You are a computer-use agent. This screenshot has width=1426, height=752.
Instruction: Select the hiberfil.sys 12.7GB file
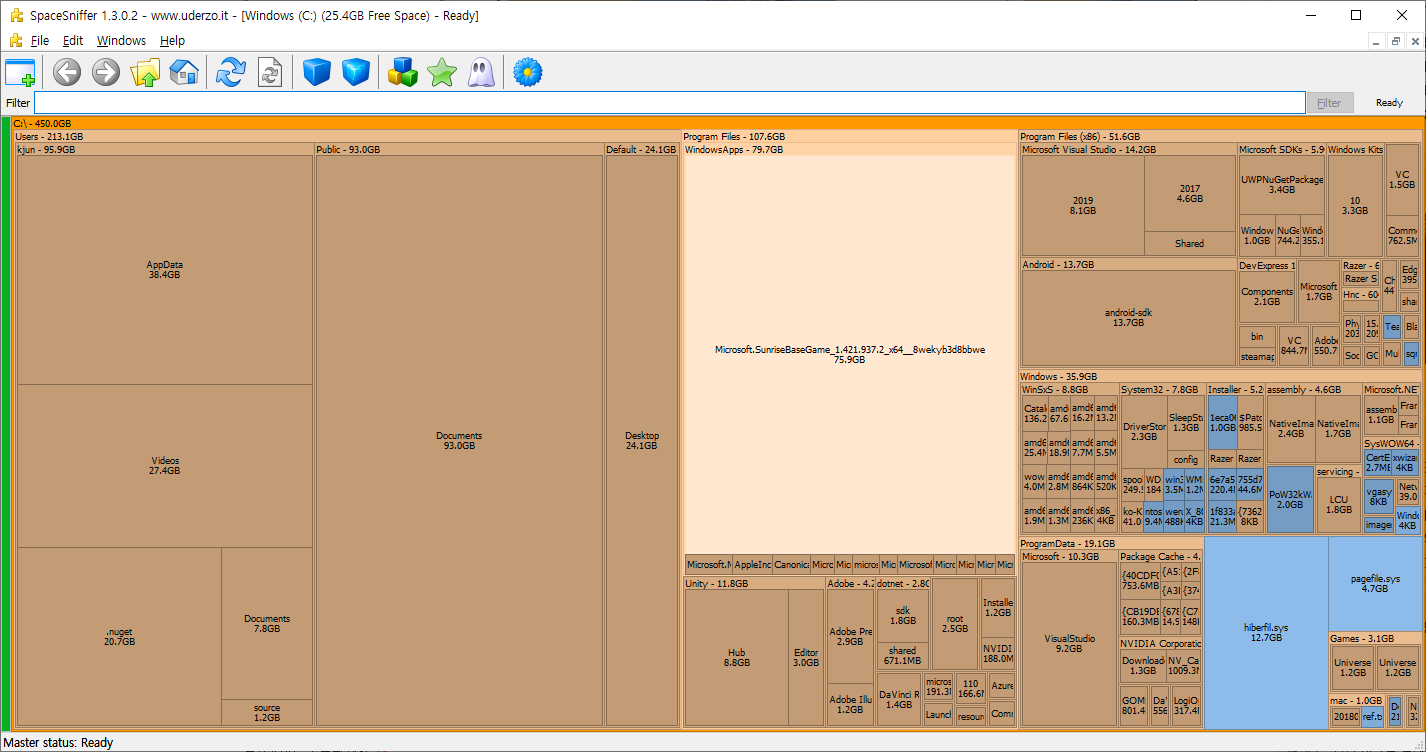(1266, 632)
